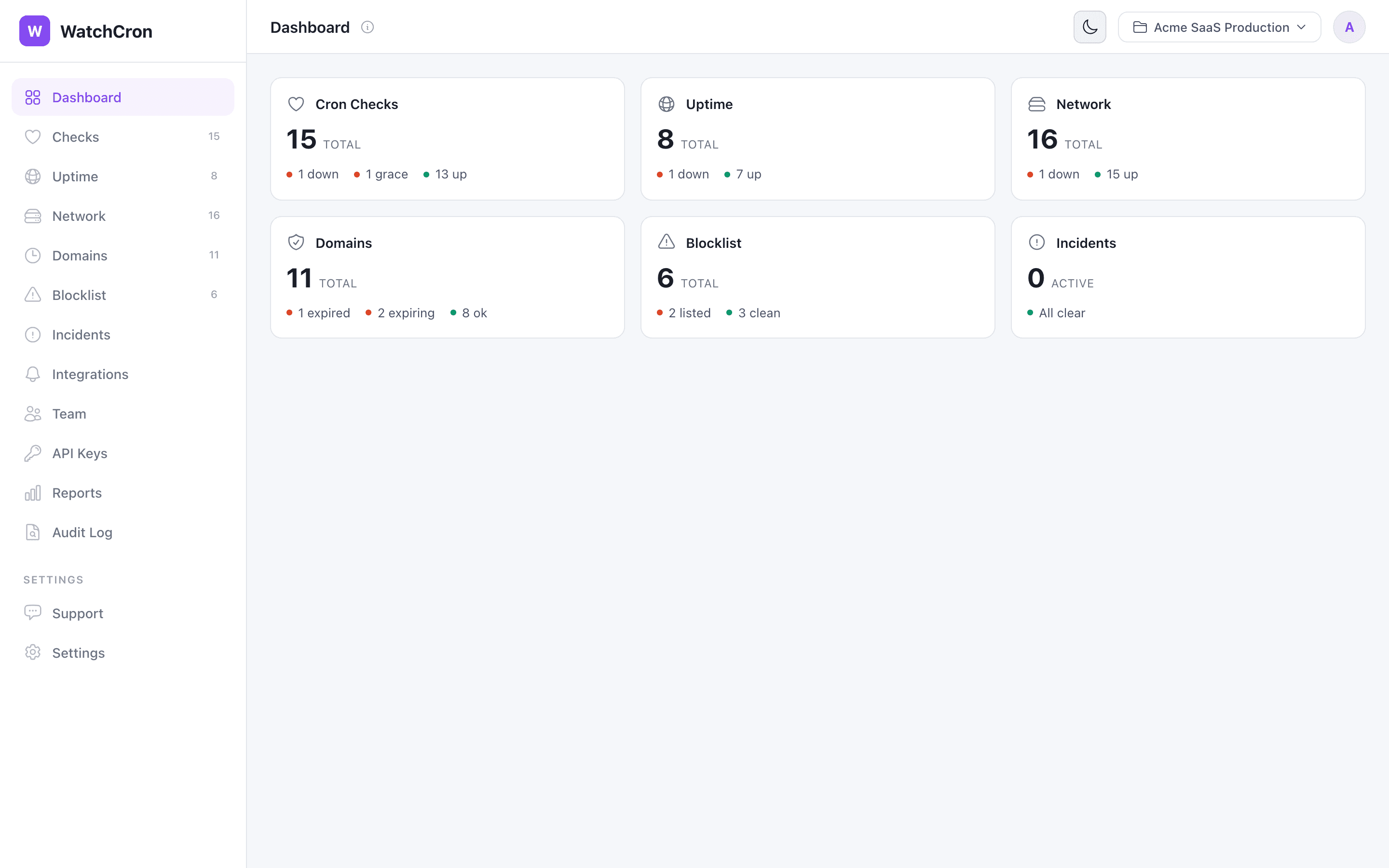
Task: Click '8 ok' status on Domains card
Action: click(x=468, y=313)
